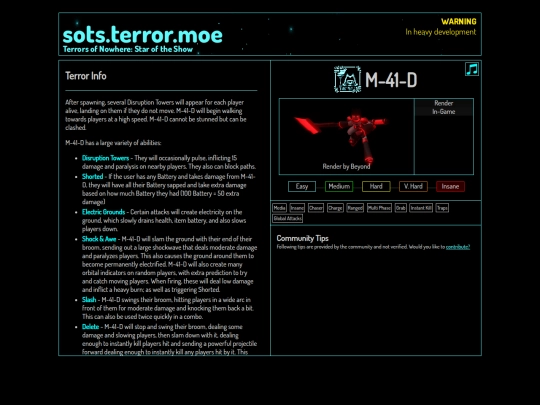Choose the Medium difficulty button
The height and width of the screenshot is (405, 540).
(x=339, y=186)
